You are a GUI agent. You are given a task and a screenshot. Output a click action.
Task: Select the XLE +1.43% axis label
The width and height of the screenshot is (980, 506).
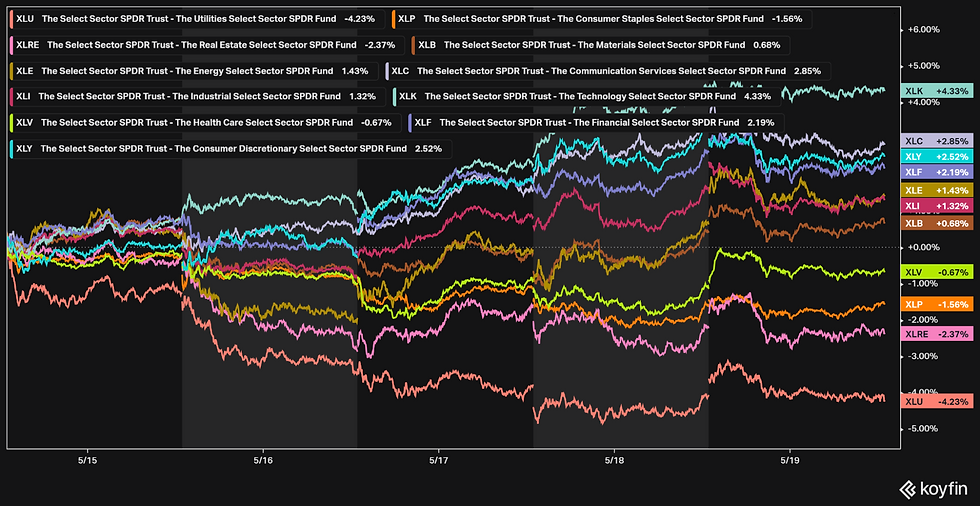937,190
